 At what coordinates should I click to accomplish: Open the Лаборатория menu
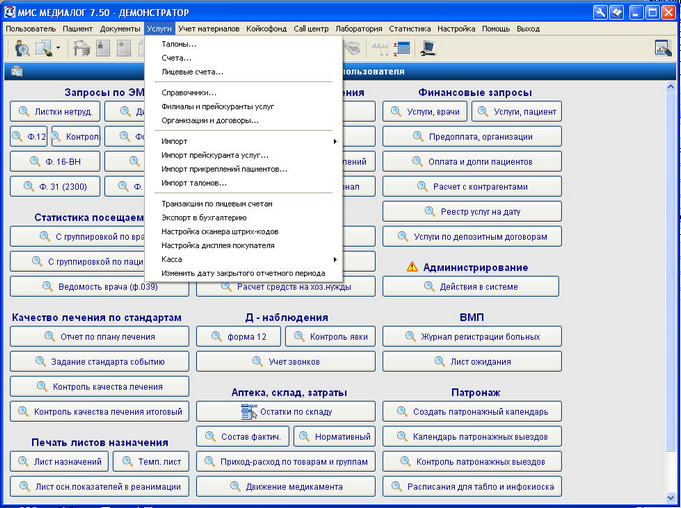pyautogui.click(x=359, y=29)
